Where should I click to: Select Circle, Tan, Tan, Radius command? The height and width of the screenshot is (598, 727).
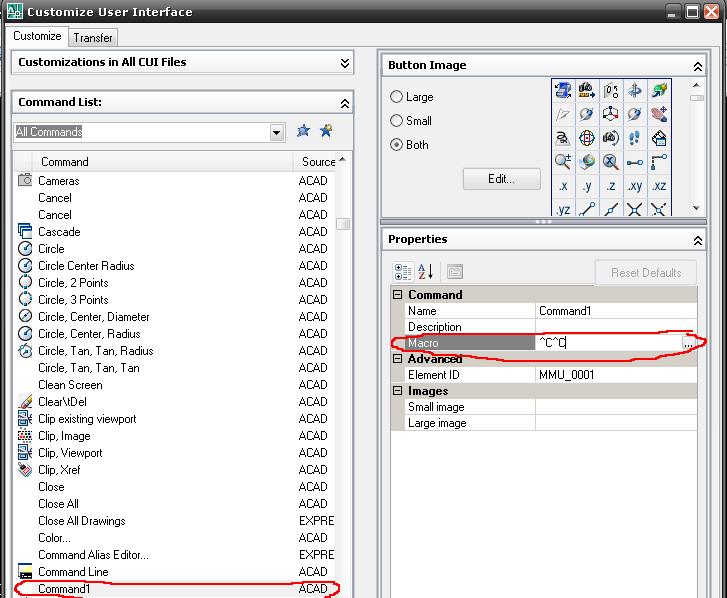(175, 351)
